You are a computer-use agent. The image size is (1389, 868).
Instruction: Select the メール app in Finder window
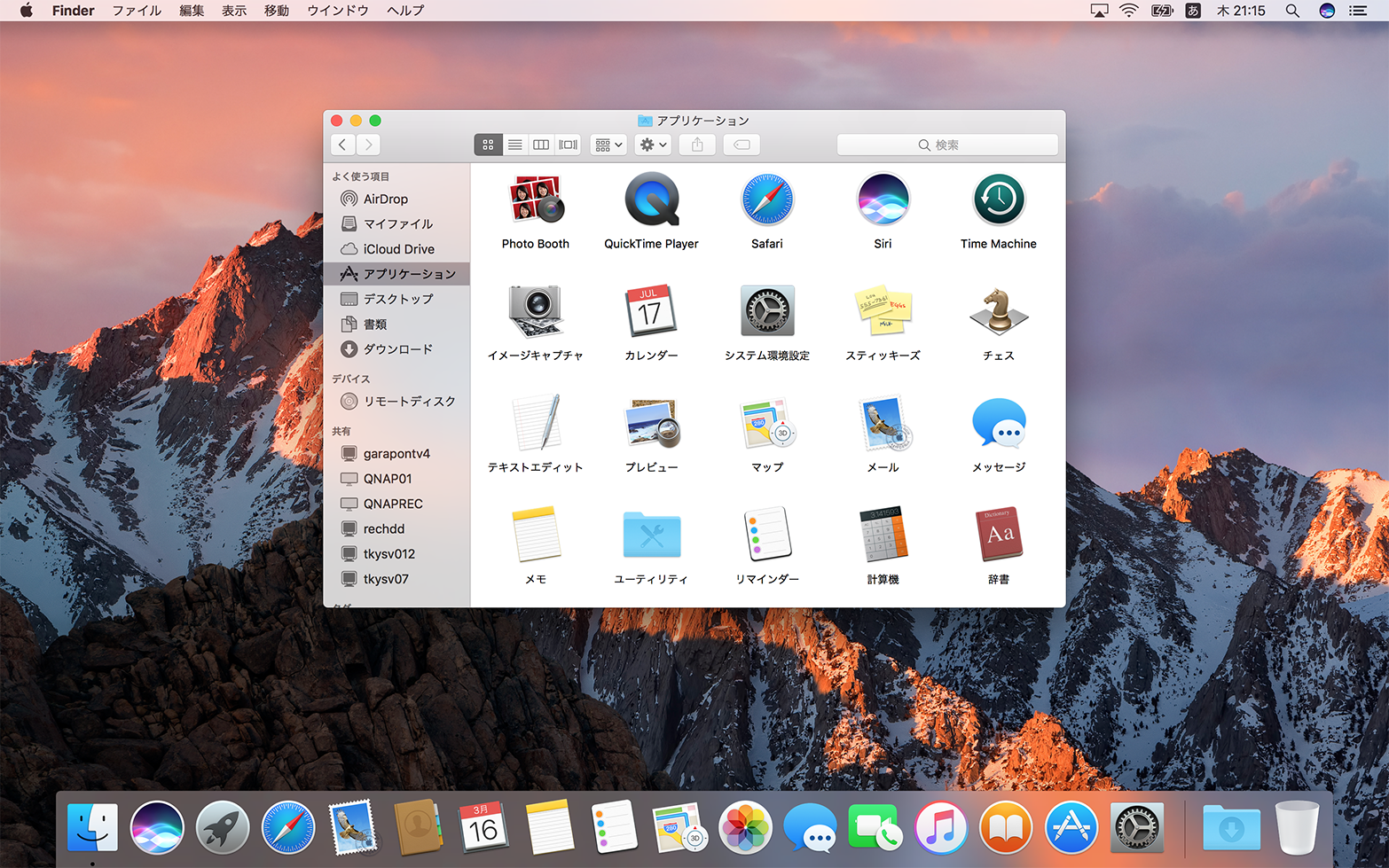coord(883,424)
